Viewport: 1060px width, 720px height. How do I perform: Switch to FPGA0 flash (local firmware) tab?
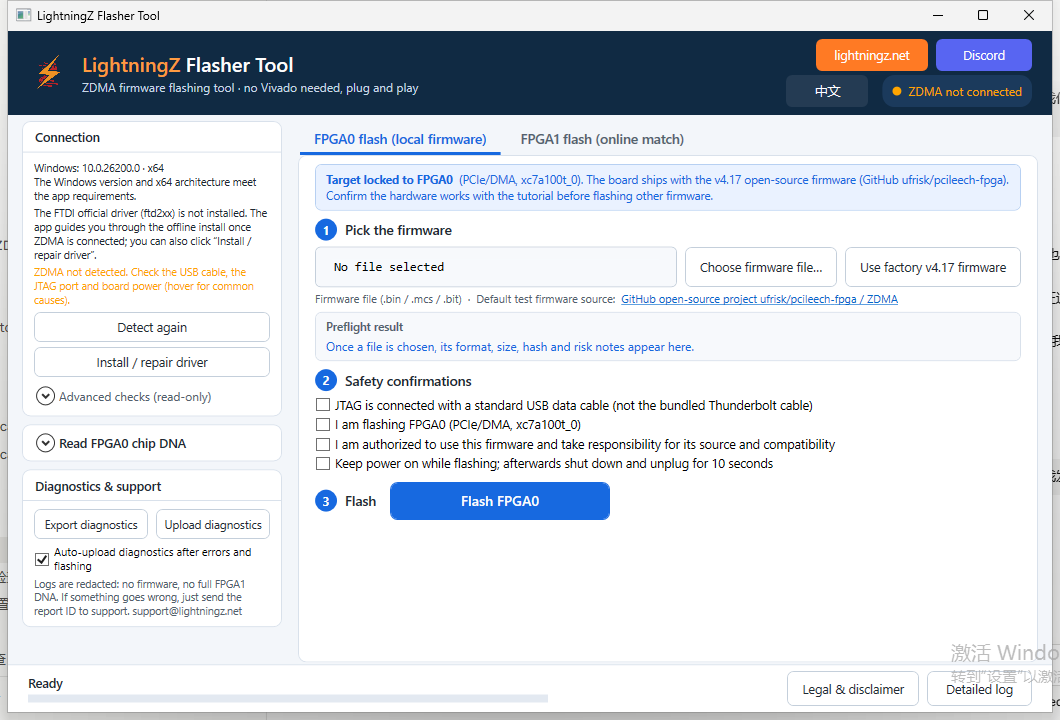(400, 139)
